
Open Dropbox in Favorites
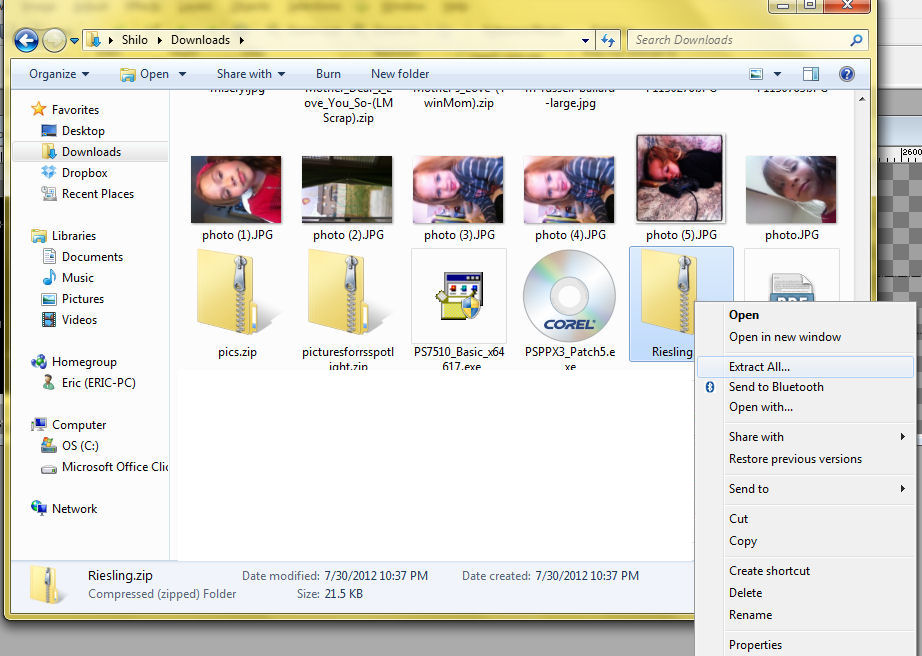[75, 173]
